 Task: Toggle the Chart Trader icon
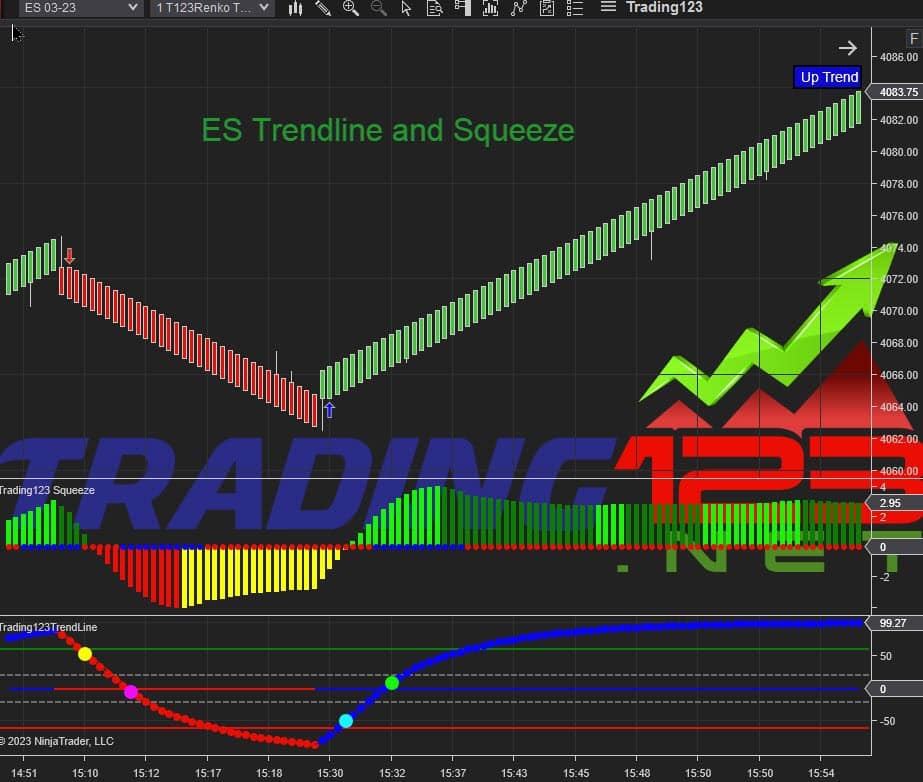point(463,8)
